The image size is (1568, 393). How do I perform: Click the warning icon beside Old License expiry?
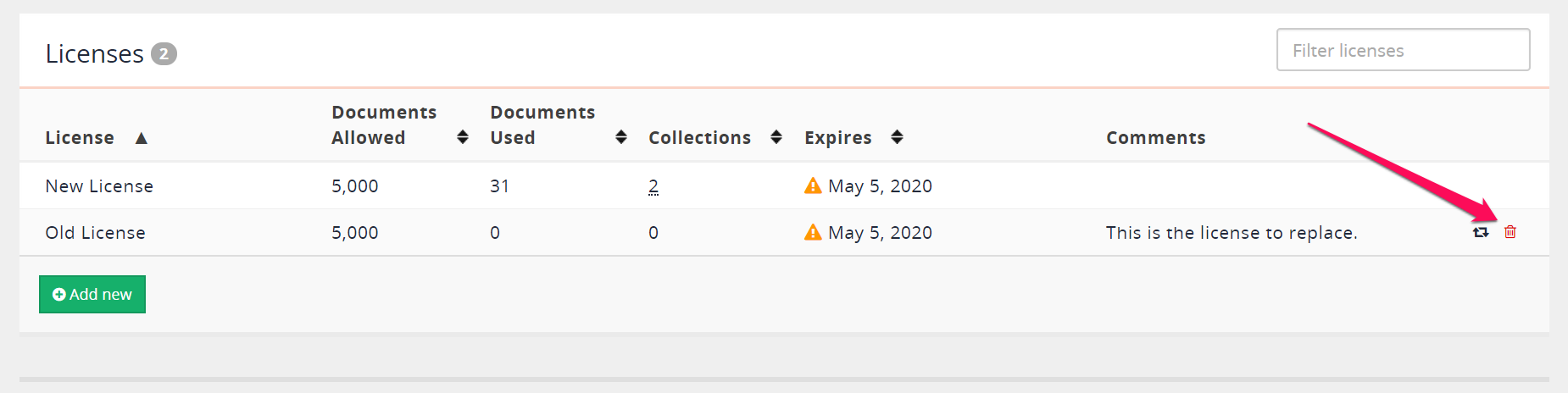click(813, 232)
